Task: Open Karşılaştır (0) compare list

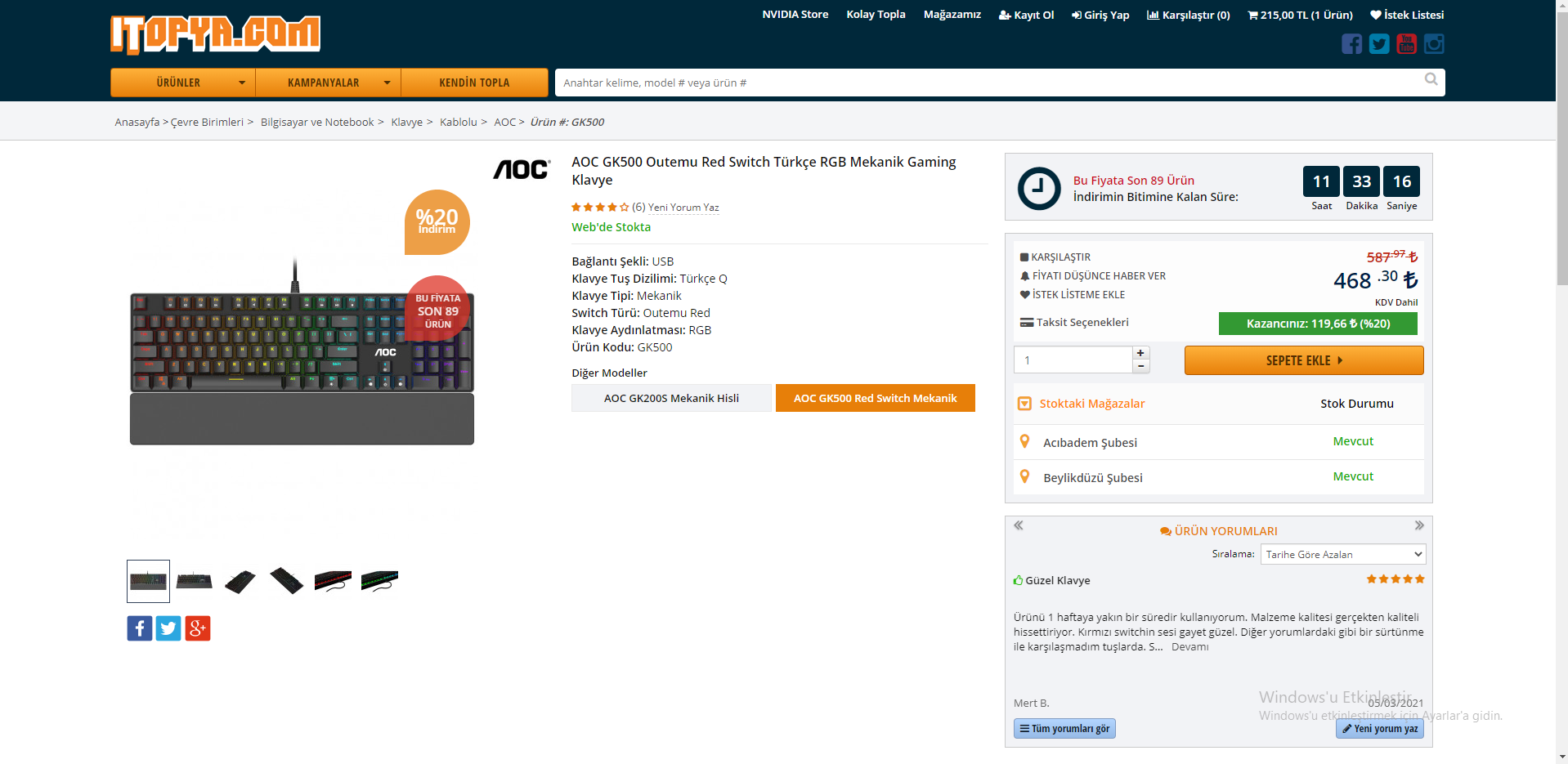Action: 1188,15
